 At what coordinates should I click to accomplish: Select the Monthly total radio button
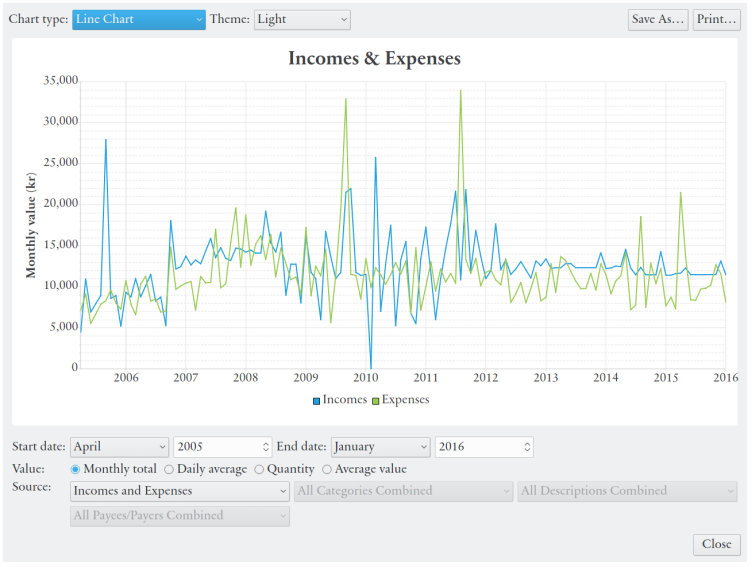[x=76, y=469]
